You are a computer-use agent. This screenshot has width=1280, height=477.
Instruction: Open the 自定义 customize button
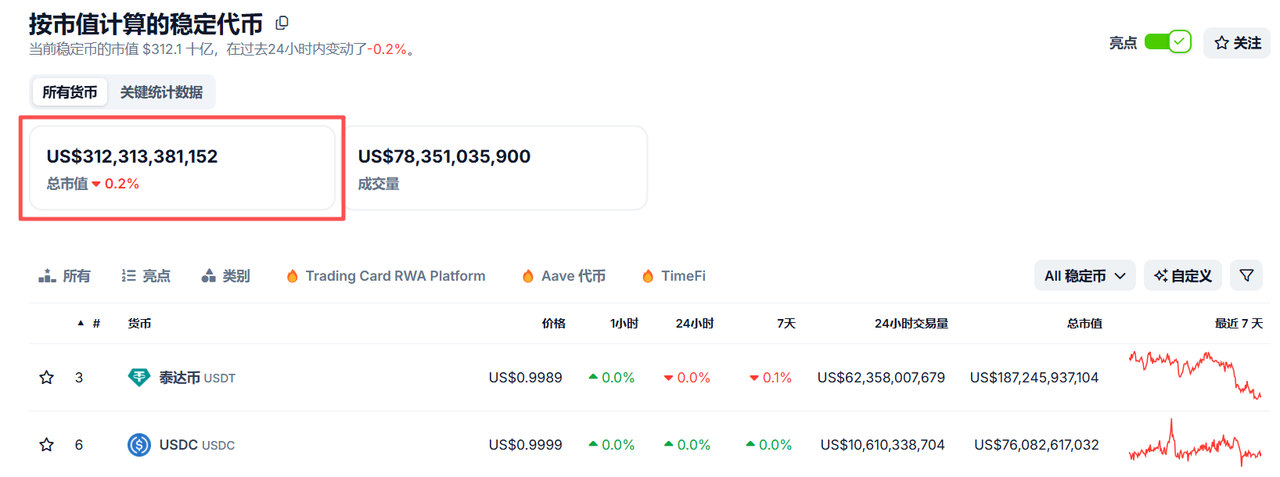(1183, 275)
